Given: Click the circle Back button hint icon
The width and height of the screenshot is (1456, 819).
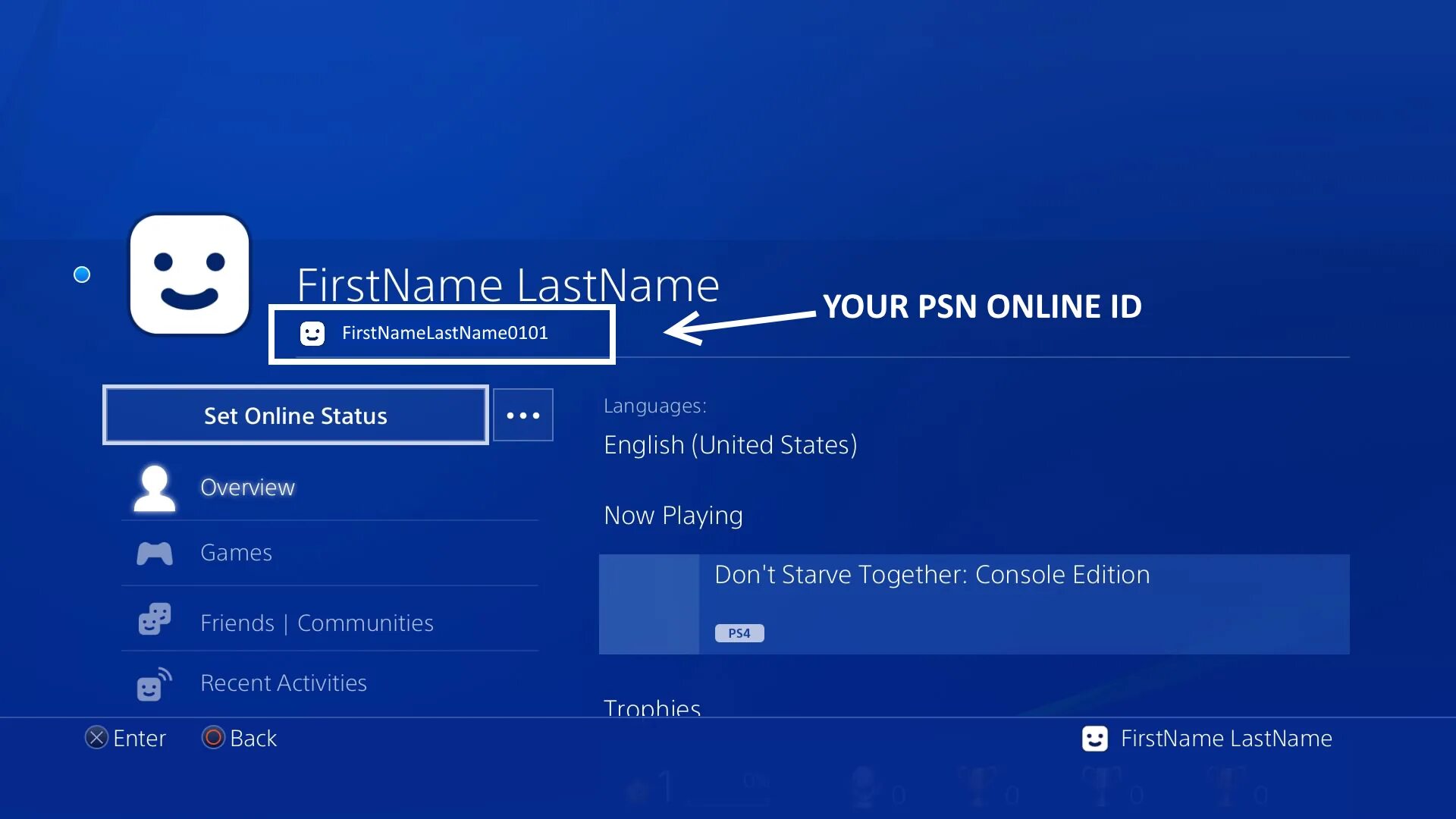Looking at the screenshot, I should [213, 738].
